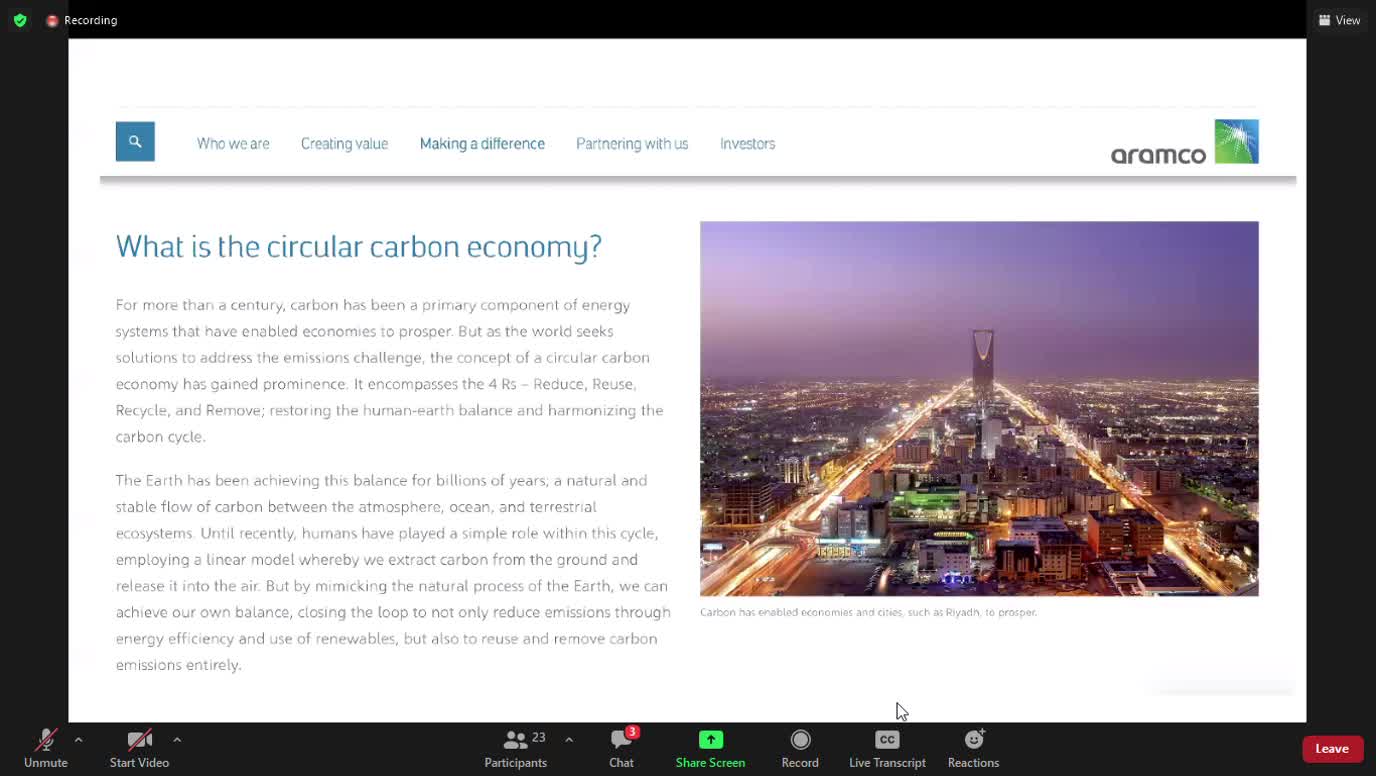
Task: Click the red Recording indicator
Action: 81,20
